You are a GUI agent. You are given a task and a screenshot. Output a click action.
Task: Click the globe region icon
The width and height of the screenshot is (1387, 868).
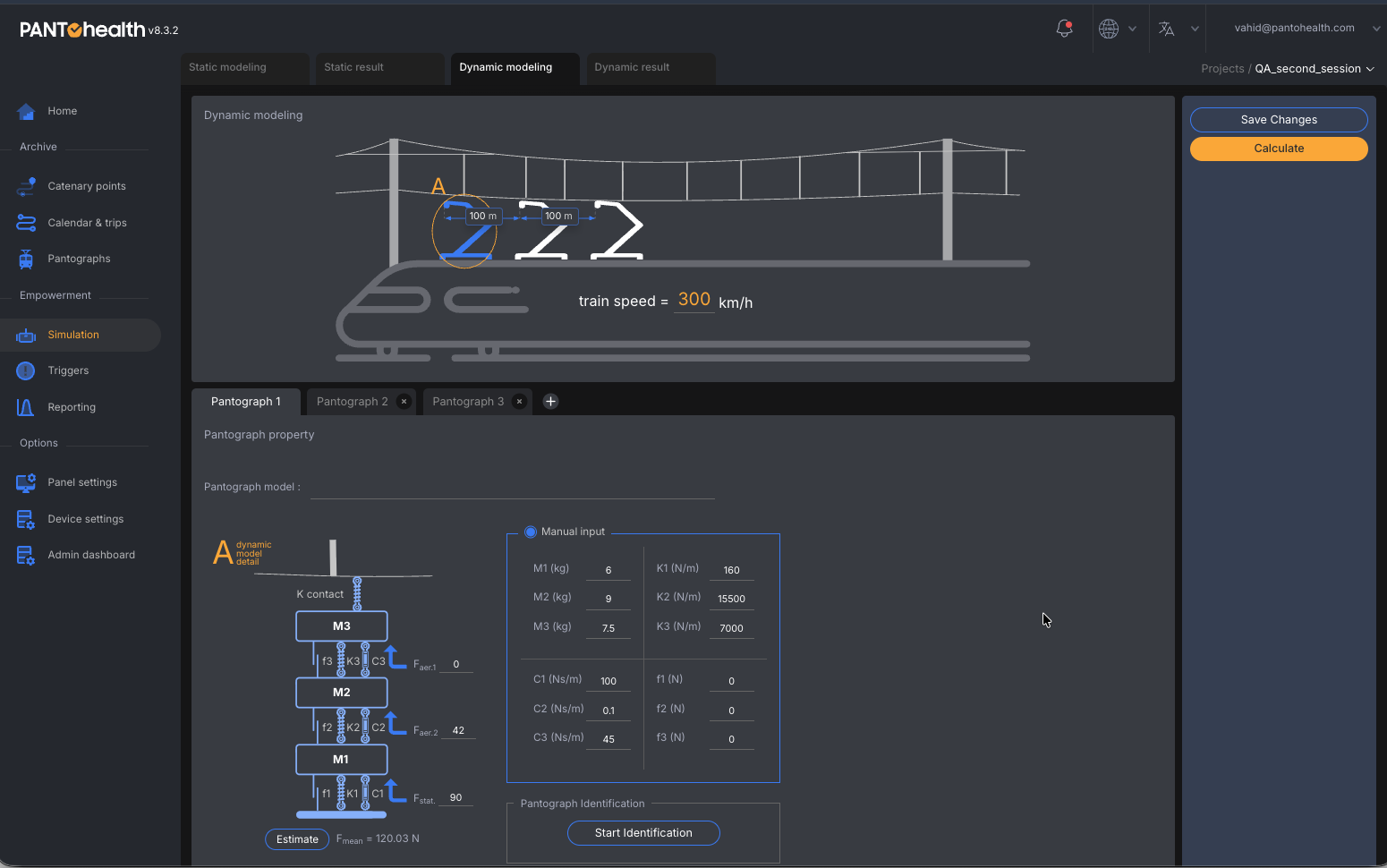1109,29
